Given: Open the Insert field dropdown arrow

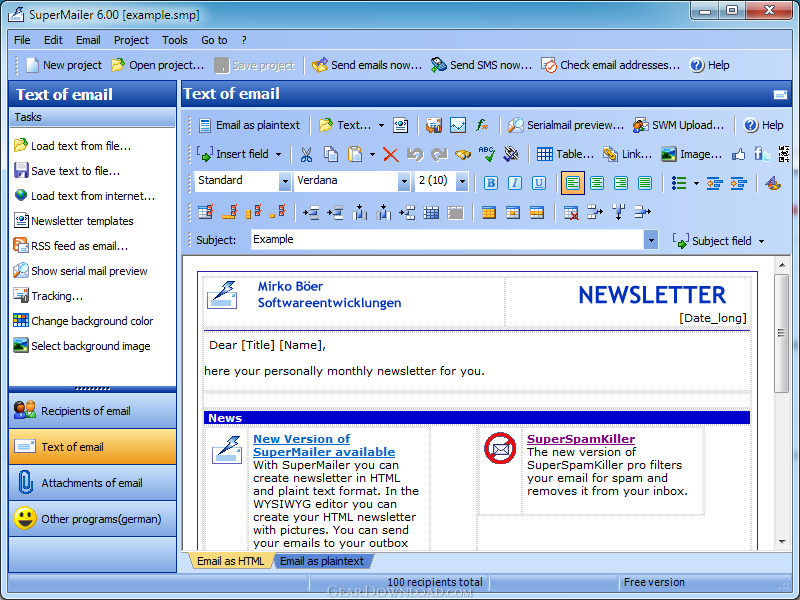Looking at the screenshot, I should coord(279,154).
